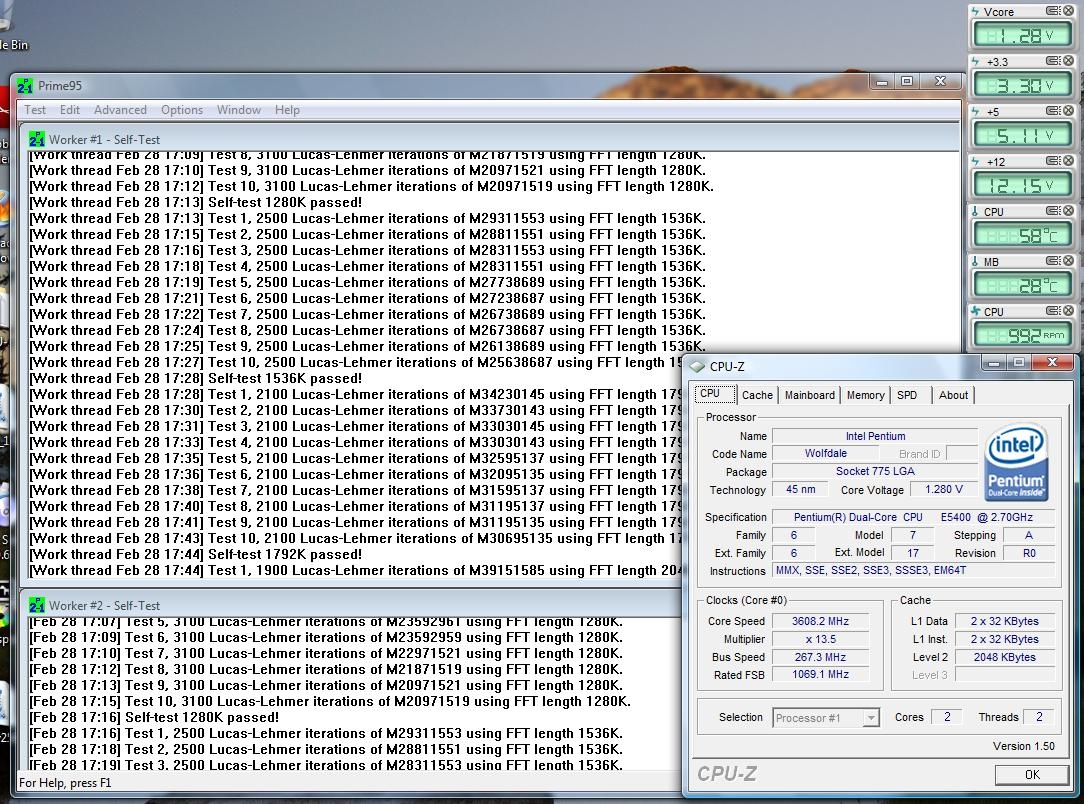Click the Cores count value in CPU-Z
Screen dimensions: 1084x804
[947, 718]
